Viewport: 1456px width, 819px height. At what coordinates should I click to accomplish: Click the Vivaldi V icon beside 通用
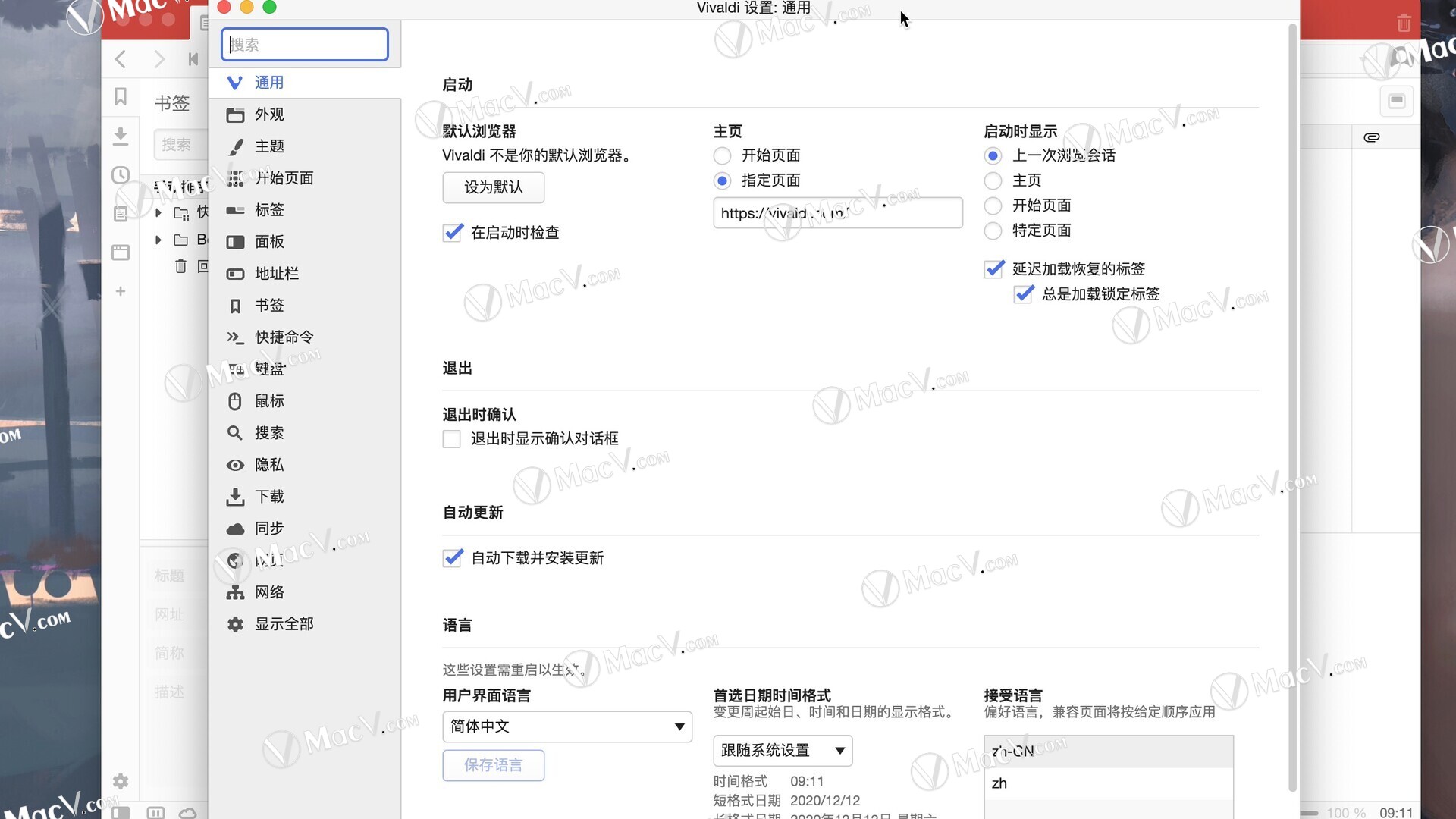(235, 83)
